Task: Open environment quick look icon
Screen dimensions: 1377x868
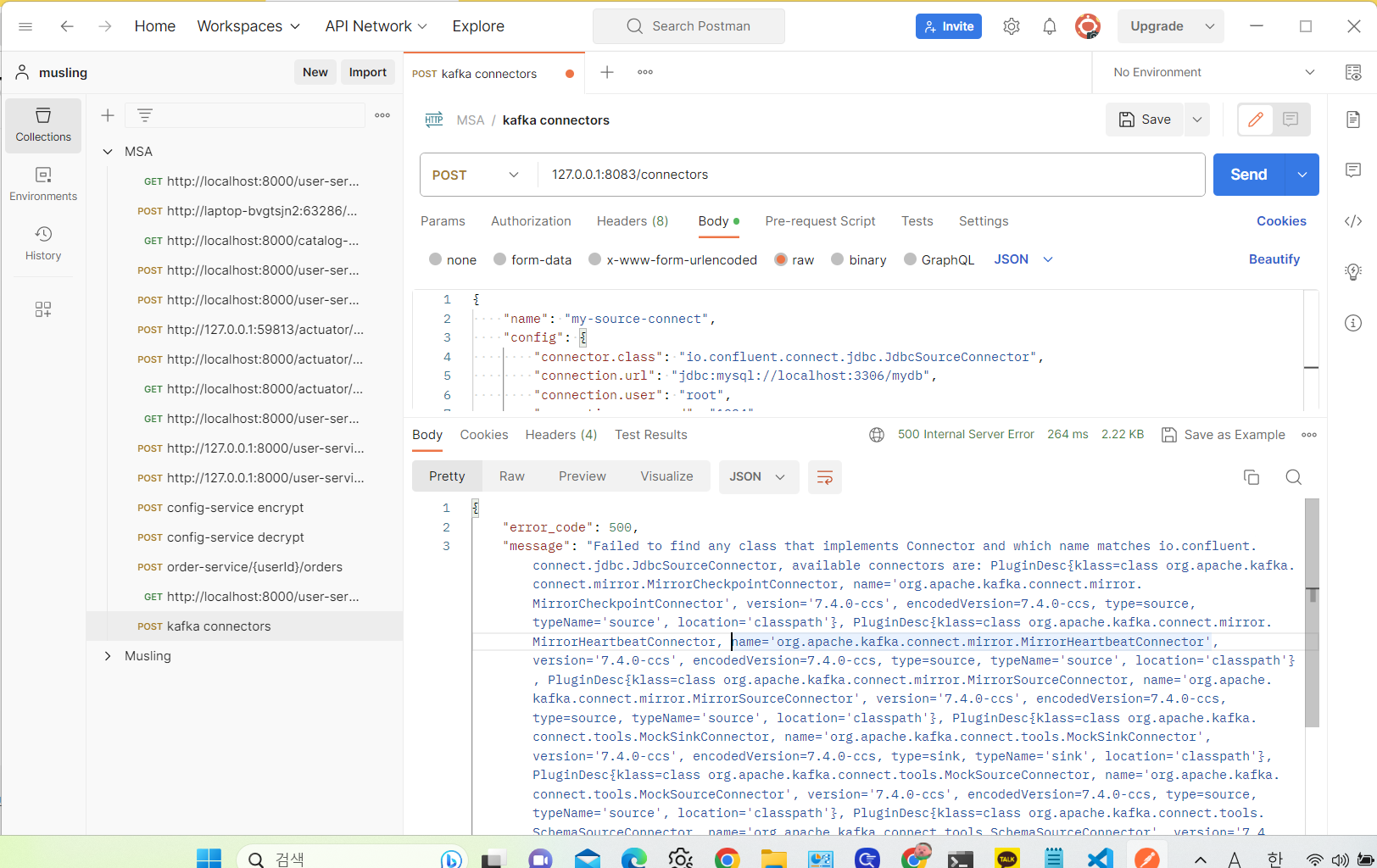Action: click(1353, 72)
